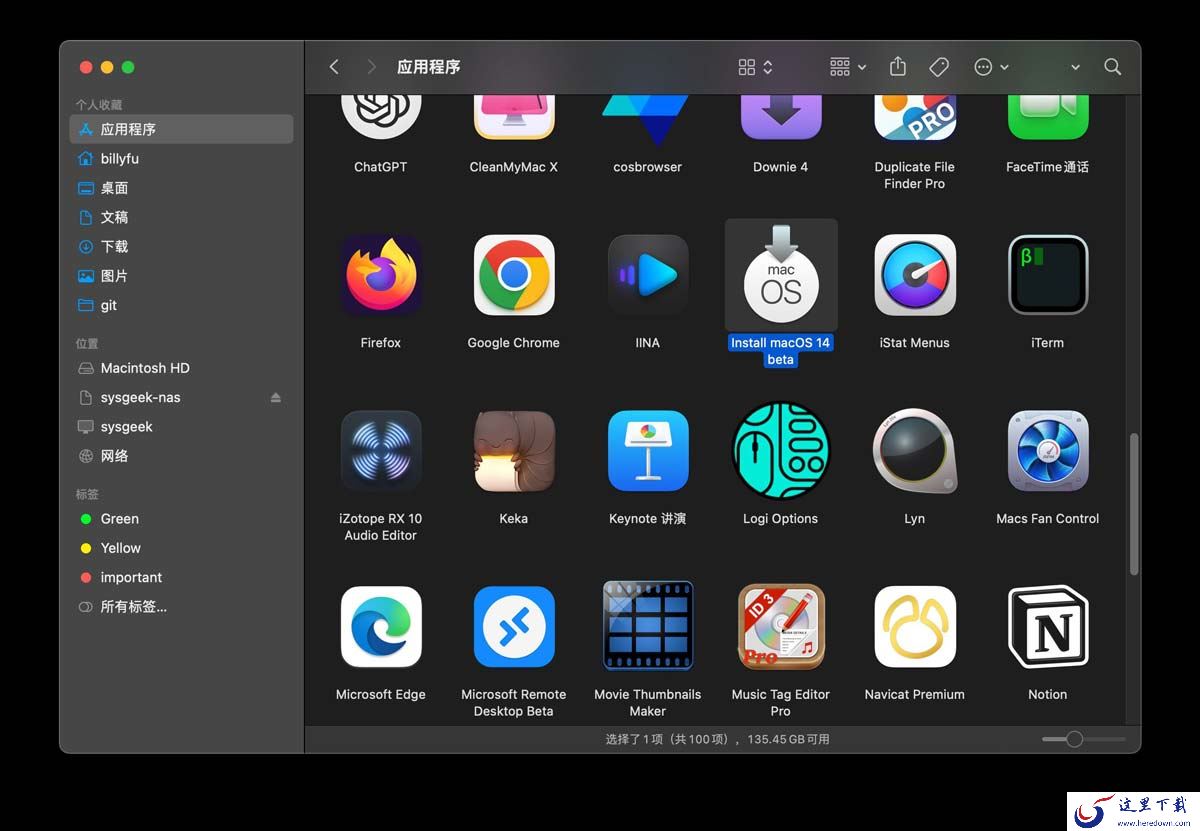This screenshot has width=1200, height=831.
Task: Select the Movie Thumbnails Maker icon
Action: [647, 627]
